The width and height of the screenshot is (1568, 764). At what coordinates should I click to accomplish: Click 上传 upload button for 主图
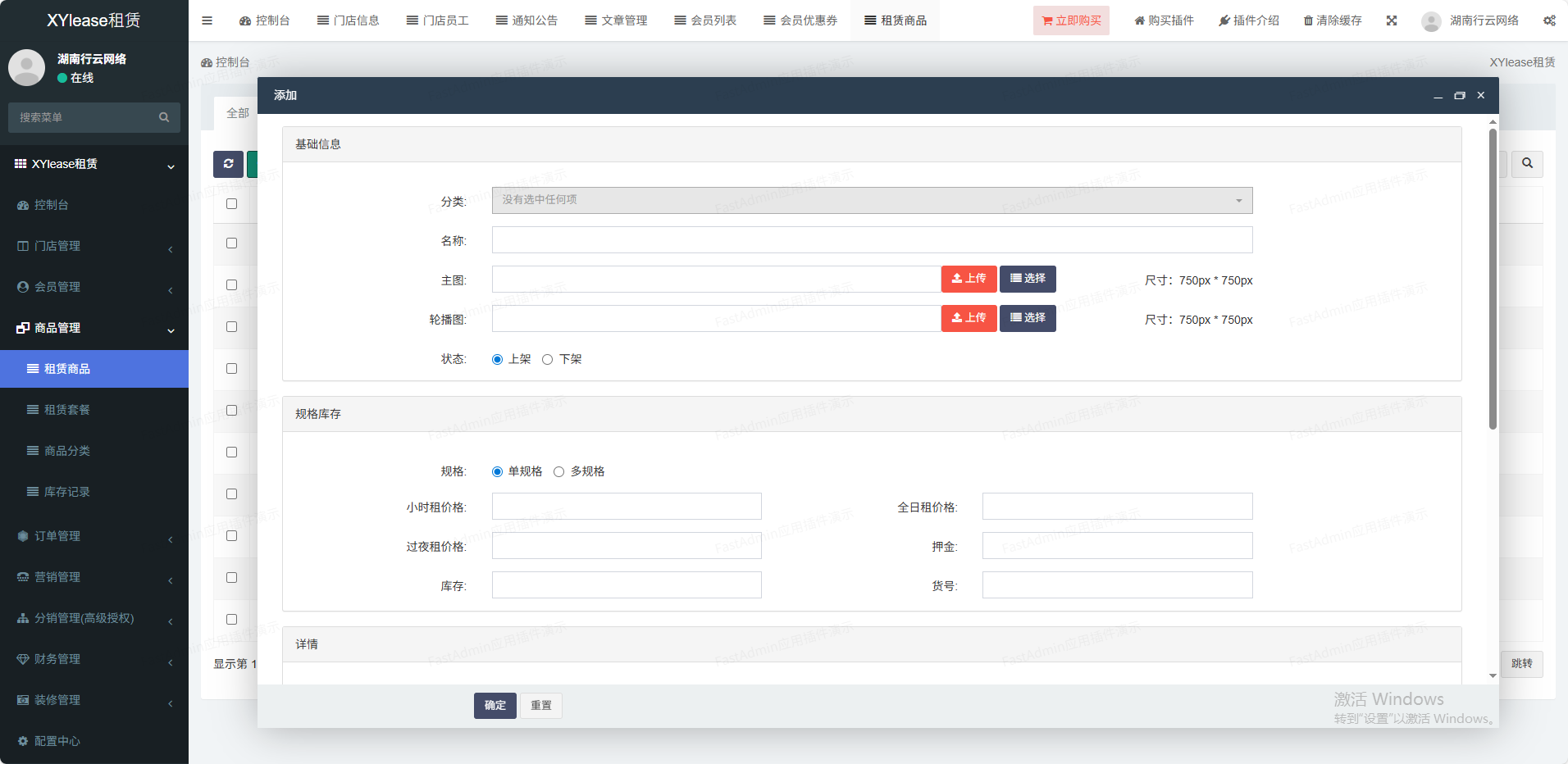point(969,279)
